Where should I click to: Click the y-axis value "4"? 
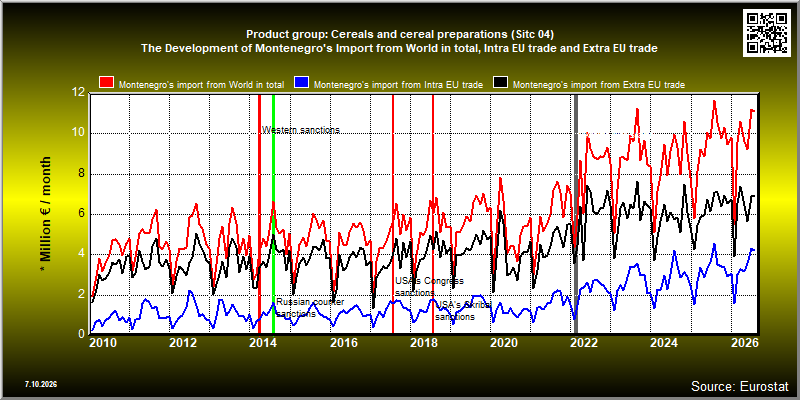coord(81,254)
